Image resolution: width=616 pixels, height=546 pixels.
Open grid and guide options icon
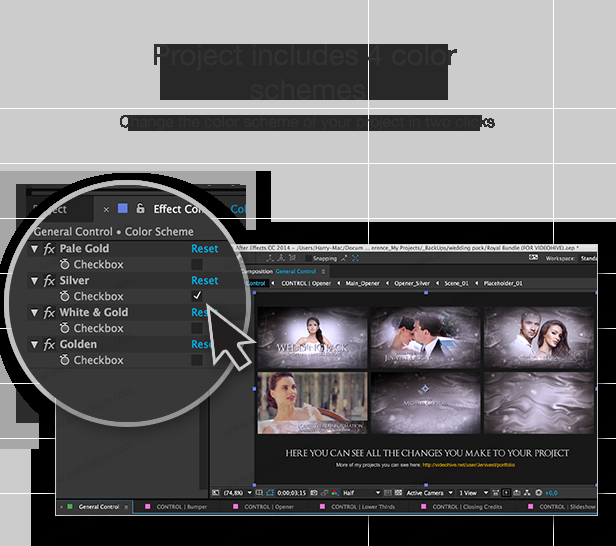coord(259,493)
